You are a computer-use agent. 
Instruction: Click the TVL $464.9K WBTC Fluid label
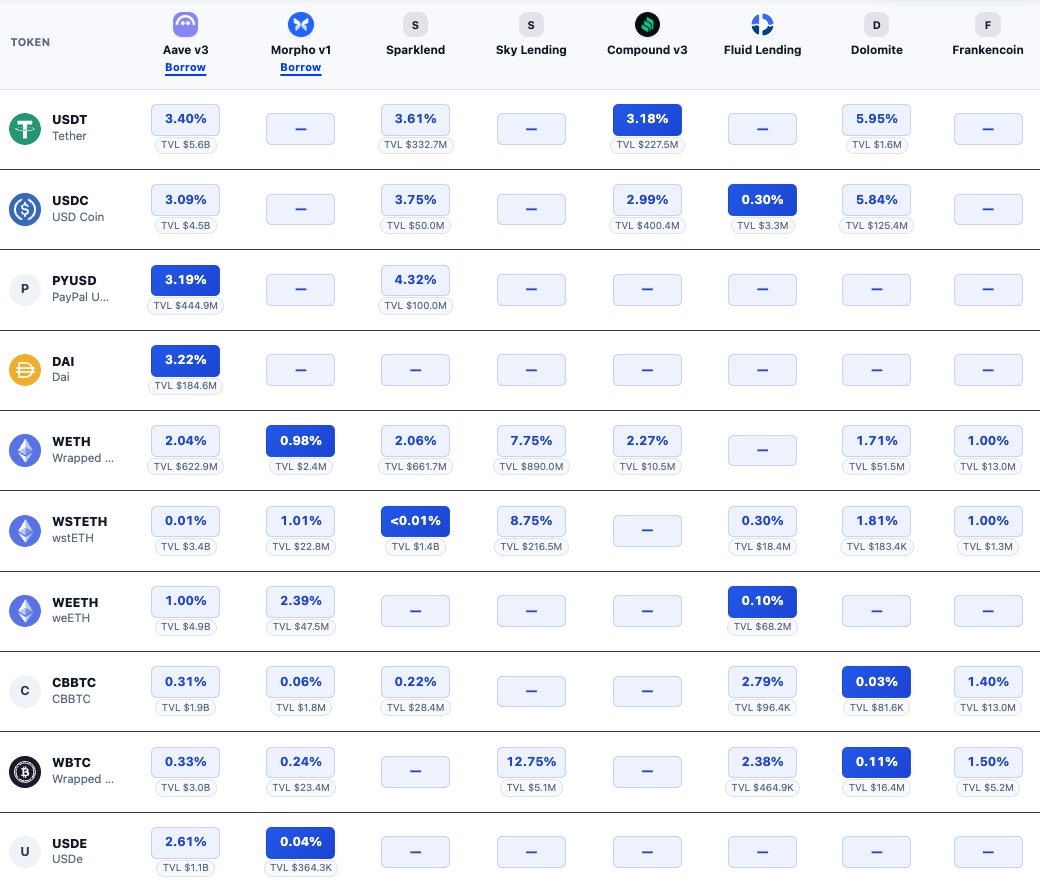pyautogui.click(x=762, y=788)
